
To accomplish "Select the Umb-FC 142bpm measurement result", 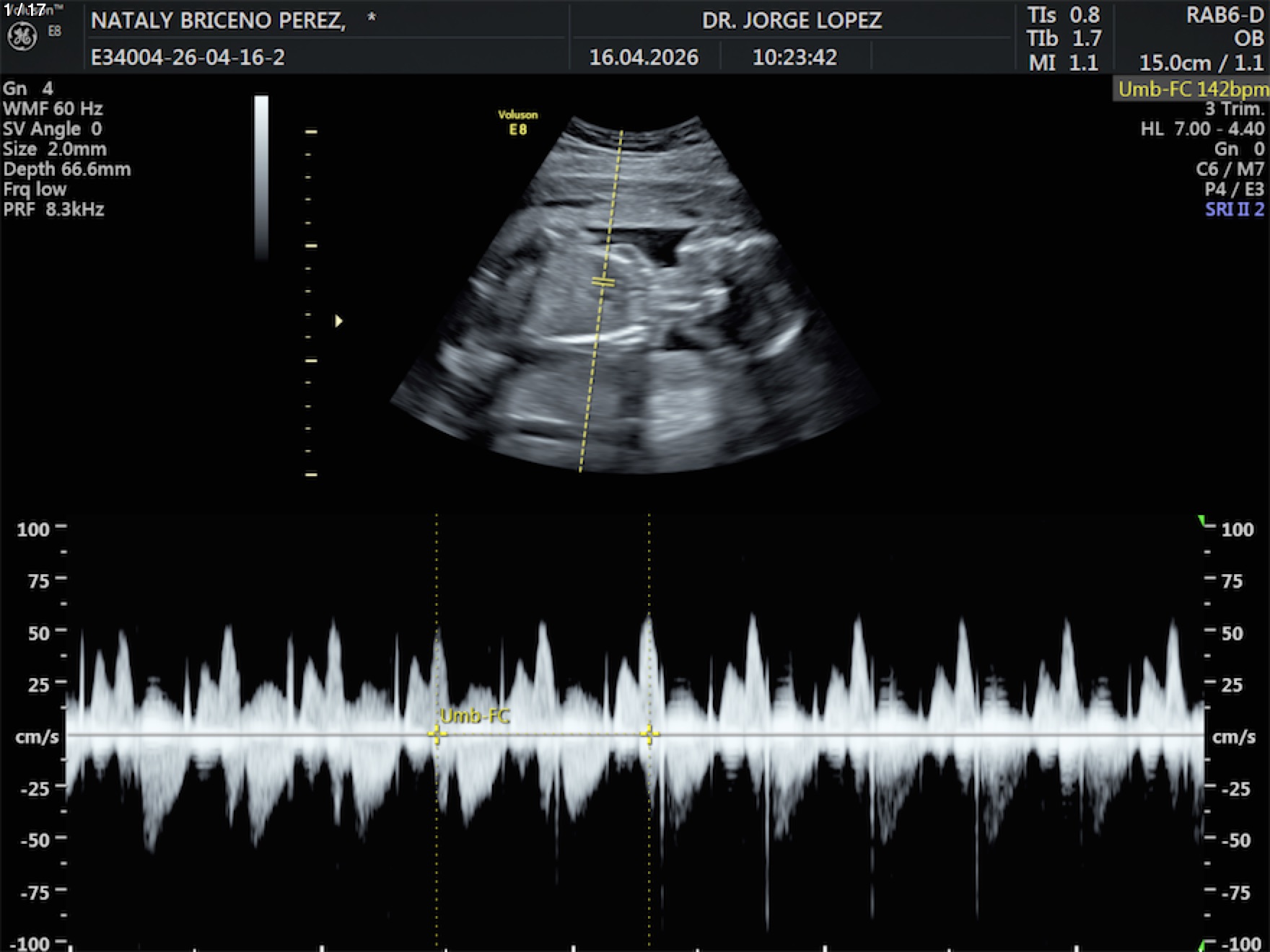I will (x=1192, y=89).
